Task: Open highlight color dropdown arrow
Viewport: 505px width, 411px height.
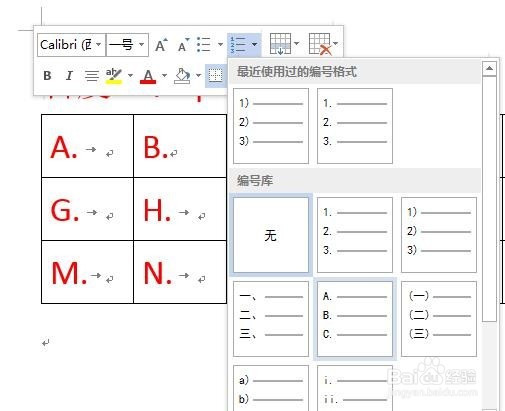Action: point(130,76)
